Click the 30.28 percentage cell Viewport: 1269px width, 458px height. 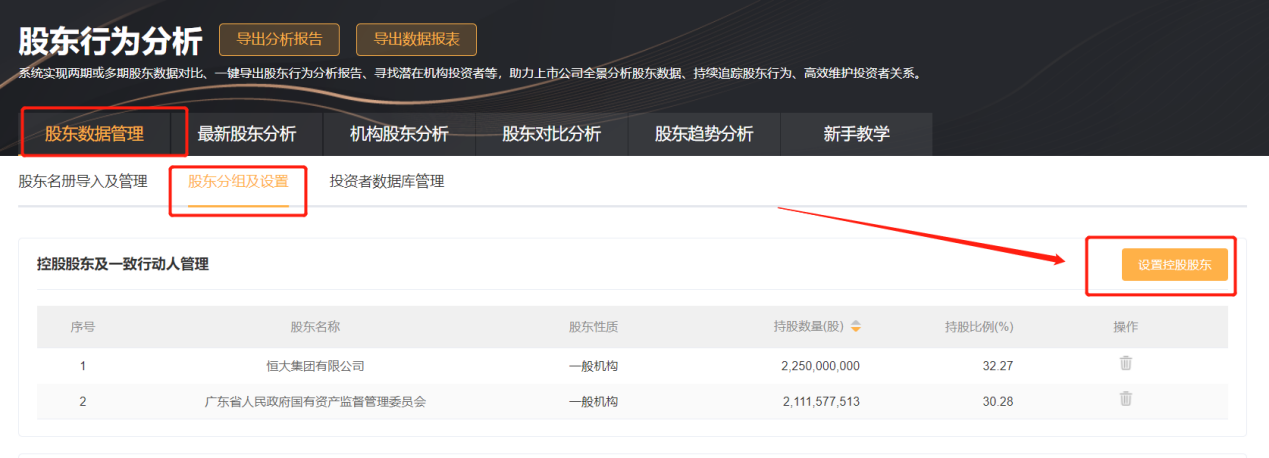[x=998, y=402]
